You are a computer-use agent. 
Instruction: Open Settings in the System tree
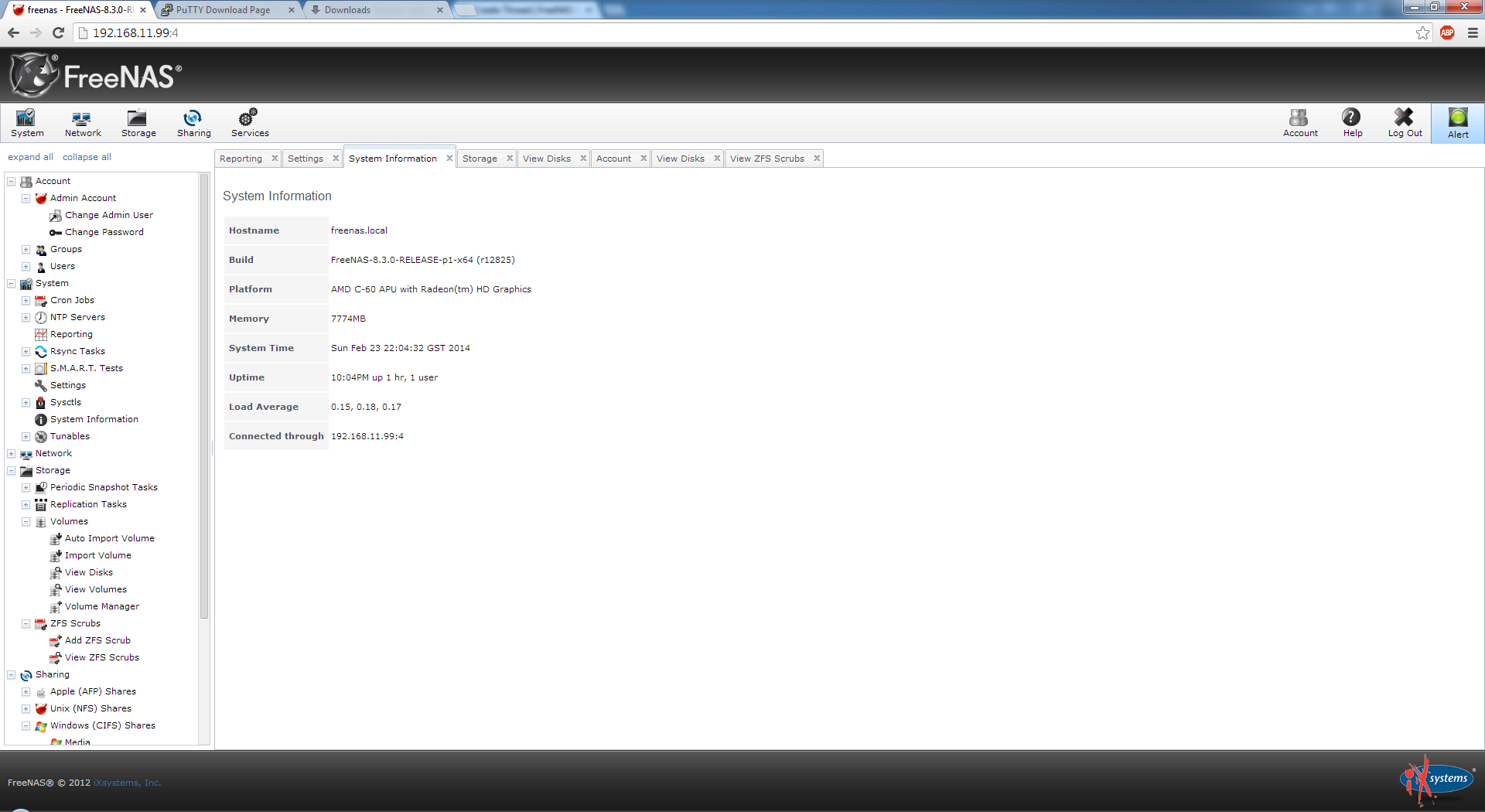(67, 385)
